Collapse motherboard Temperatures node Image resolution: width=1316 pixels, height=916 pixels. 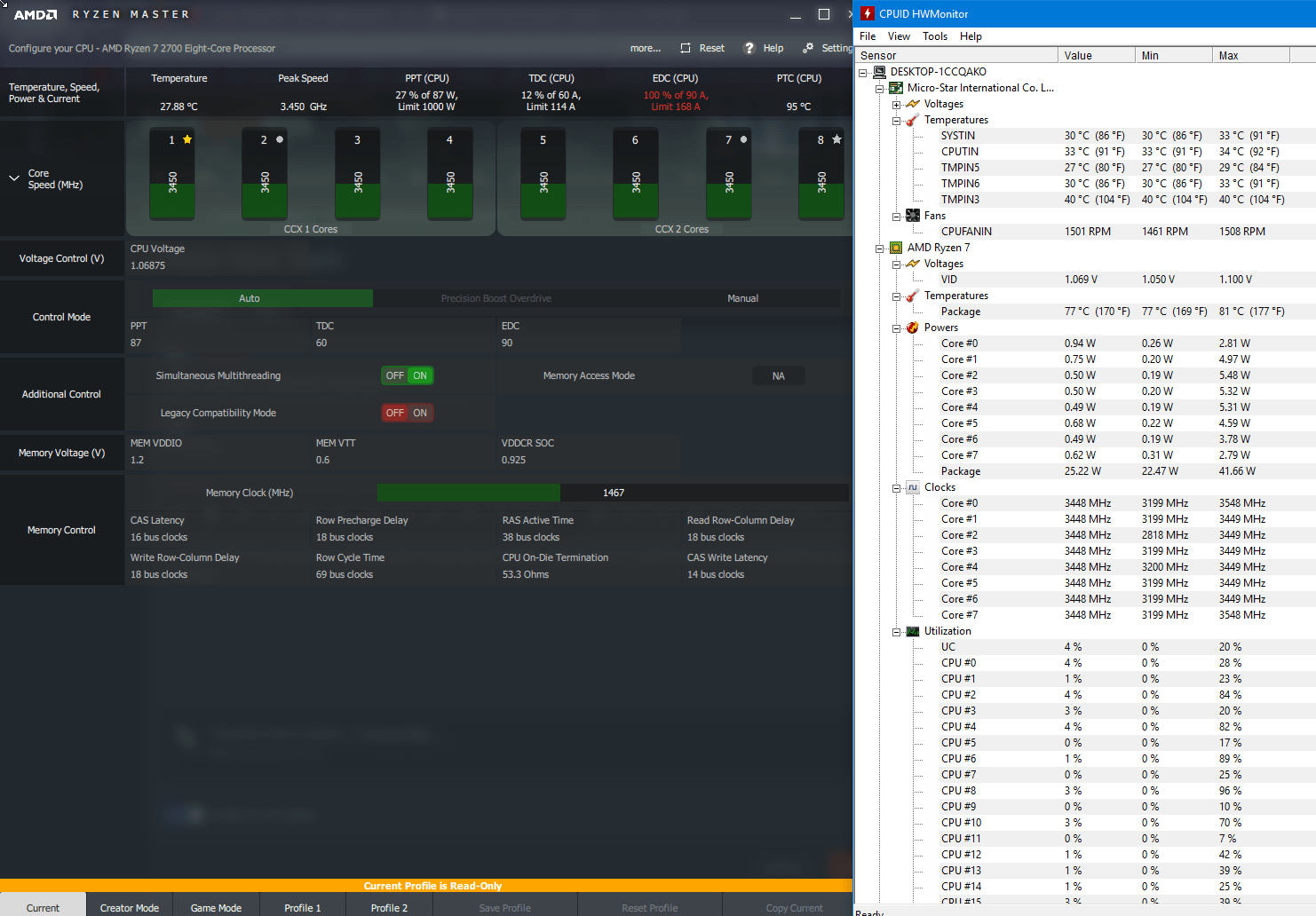click(x=897, y=121)
